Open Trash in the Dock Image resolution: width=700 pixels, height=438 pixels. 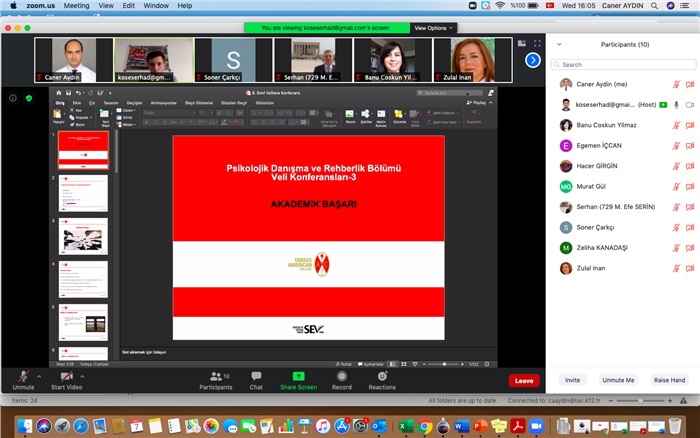click(675, 426)
